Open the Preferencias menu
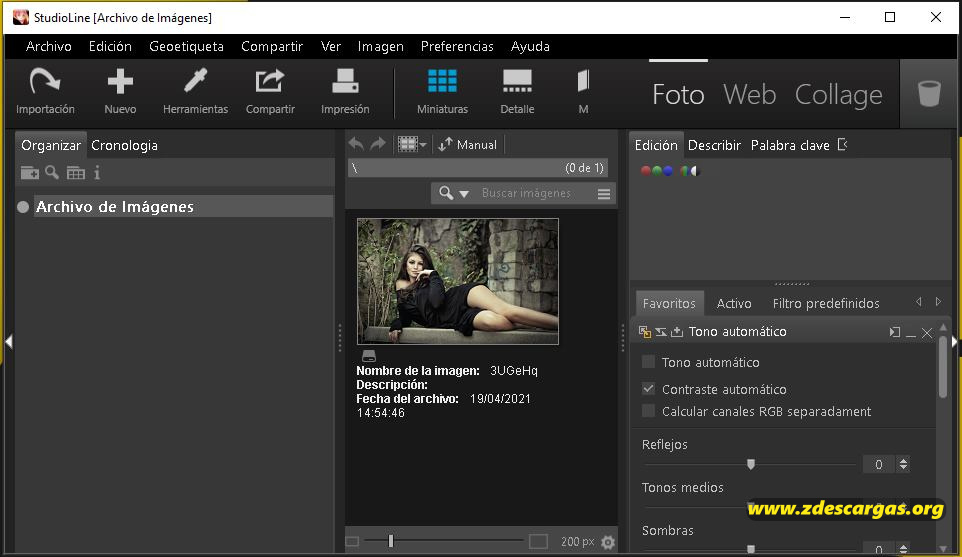This screenshot has height=557, width=962. point(457,47)
